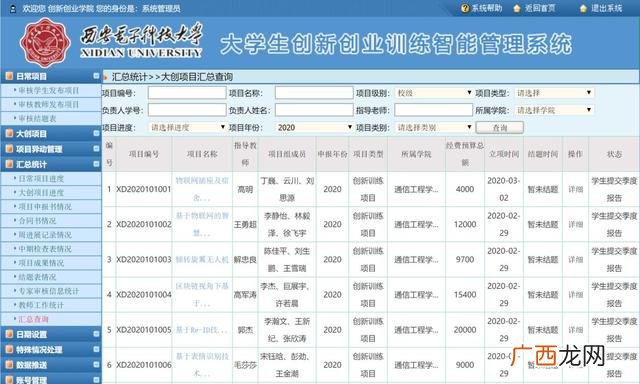This screenshot has height=384, width=640.
Task: Open 合同书情况 in sidebar
Action: click(38, 220)
